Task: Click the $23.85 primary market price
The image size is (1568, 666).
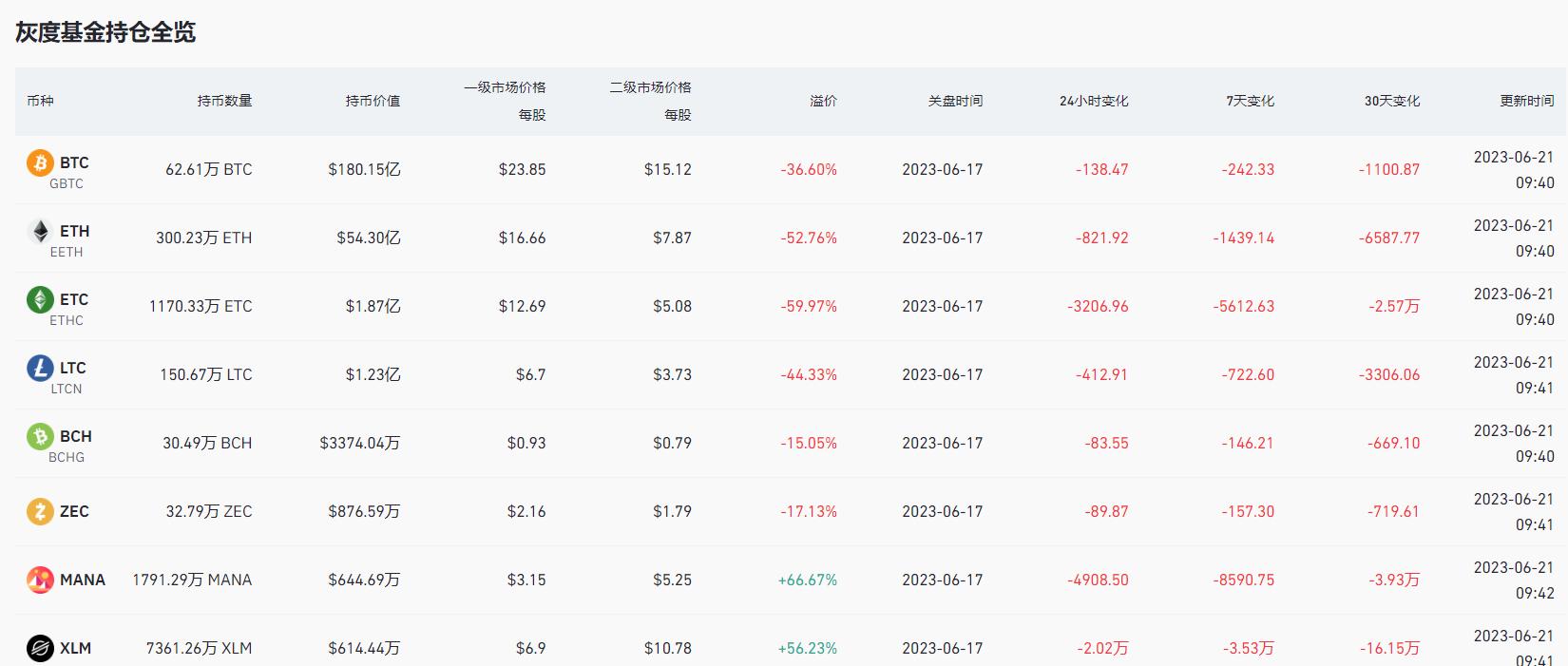Action: [x=523, y=169]
